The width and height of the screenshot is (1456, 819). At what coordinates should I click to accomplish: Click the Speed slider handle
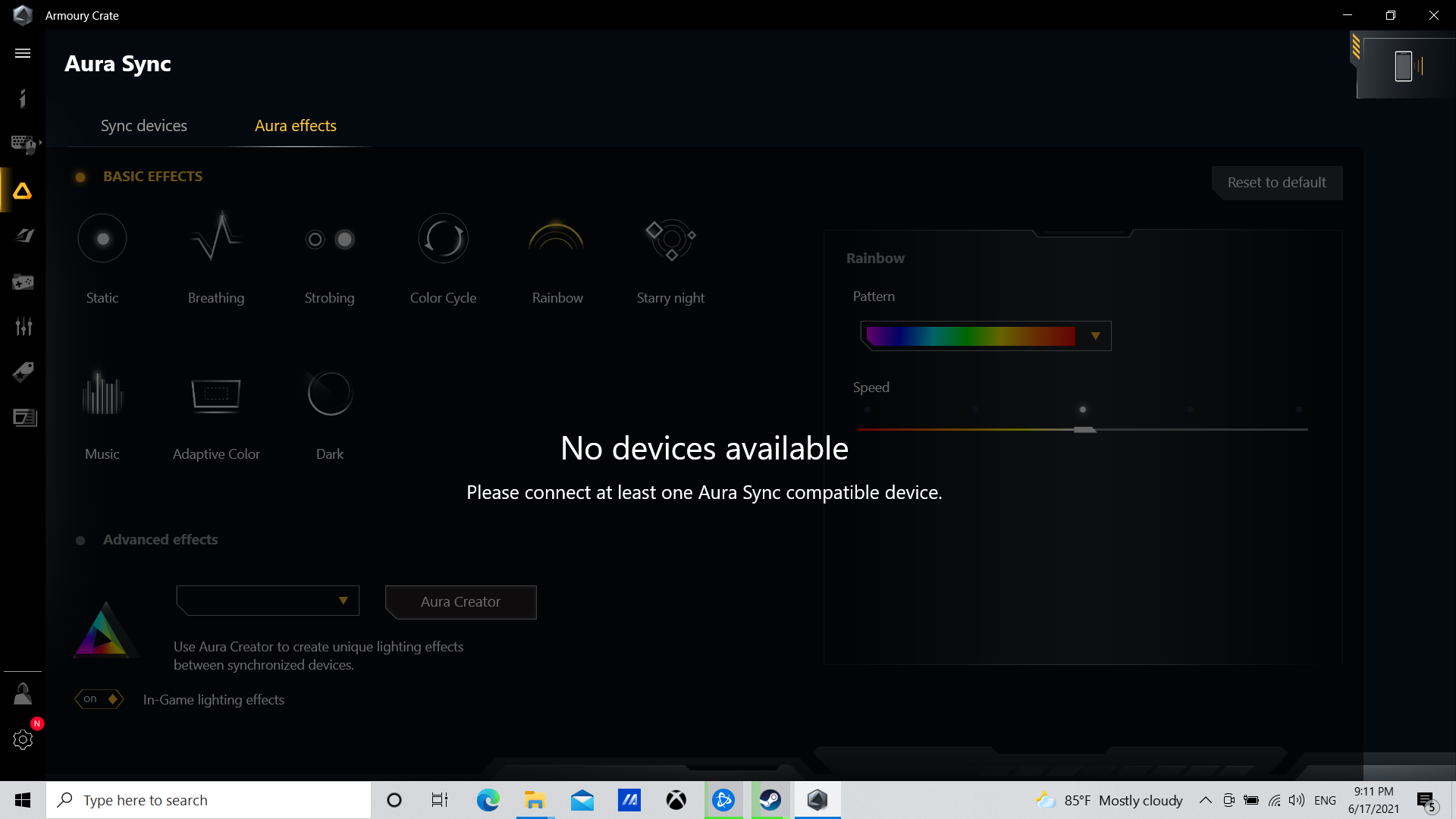pyautogui.click(x=1084, y=430)
